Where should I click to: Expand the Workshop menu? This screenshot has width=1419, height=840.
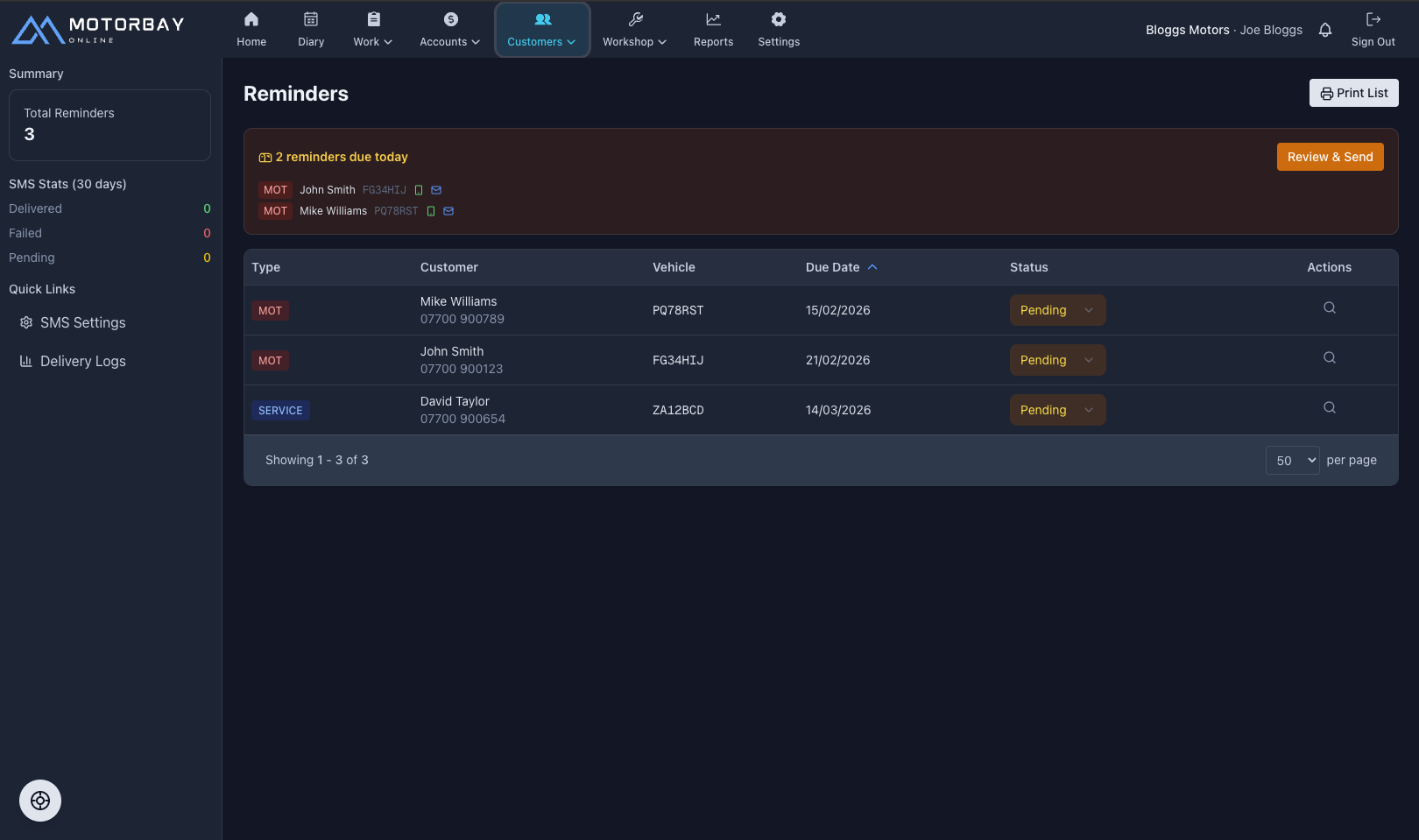(x=634, y=30)
